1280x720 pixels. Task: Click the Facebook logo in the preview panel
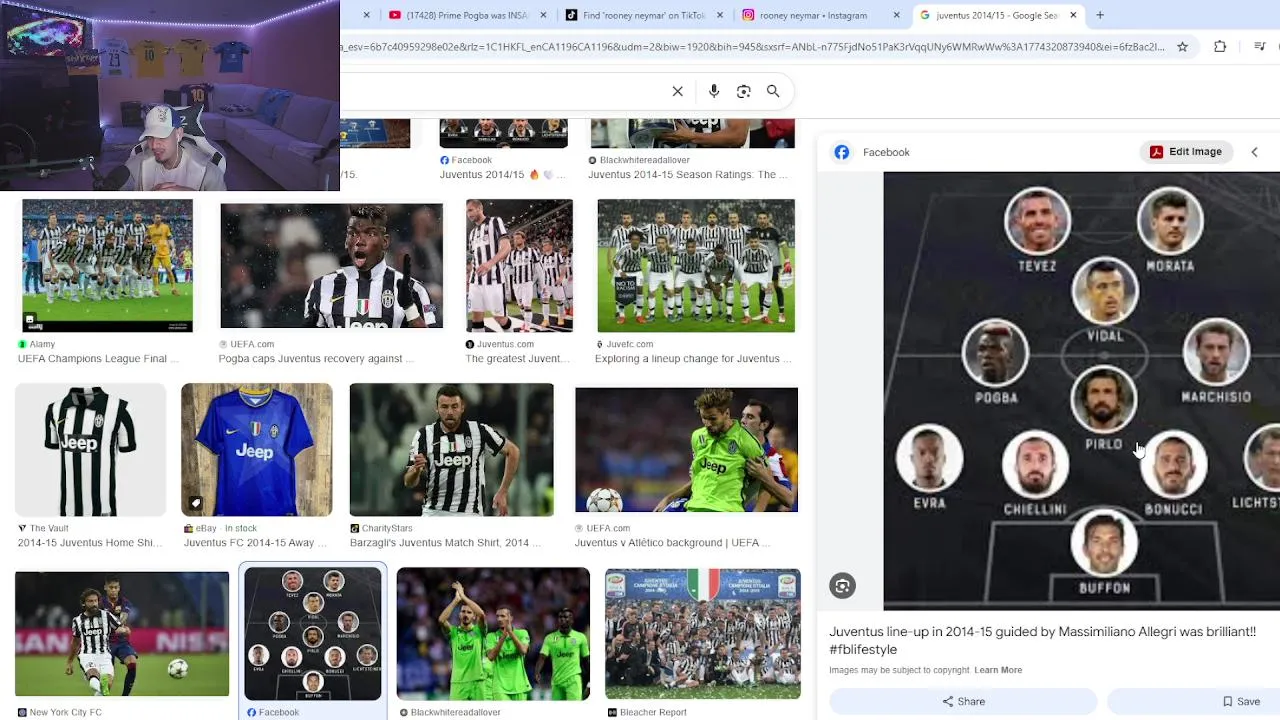pos(842,152)
